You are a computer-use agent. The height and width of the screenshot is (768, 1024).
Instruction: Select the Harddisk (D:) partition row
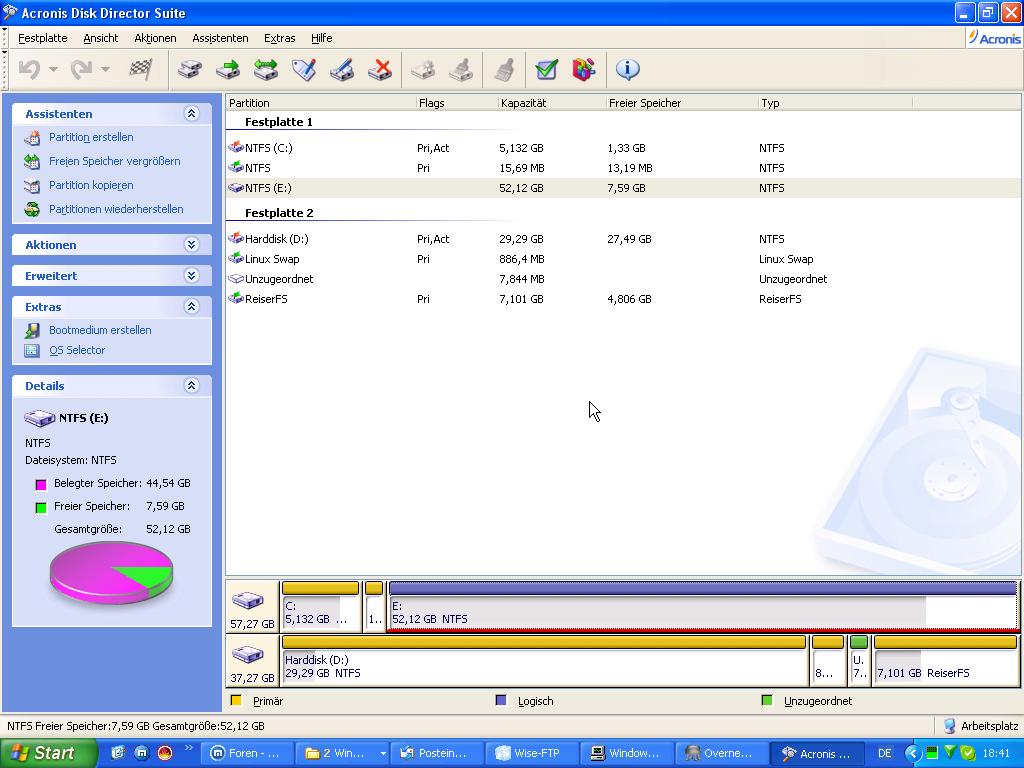pos(624,239)
